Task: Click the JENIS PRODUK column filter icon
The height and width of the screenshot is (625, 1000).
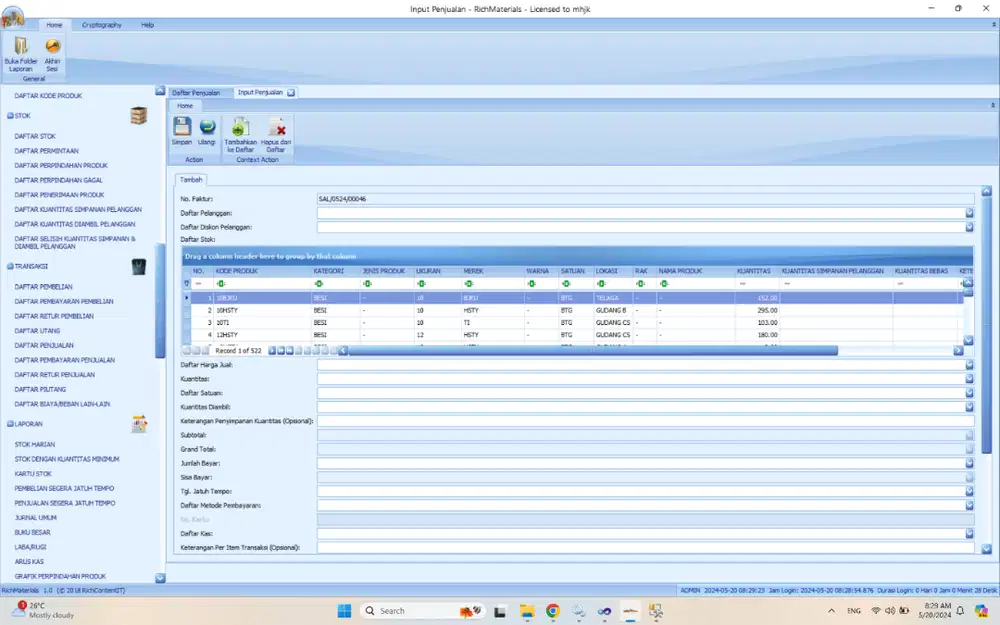Action: tap(367, 284)
